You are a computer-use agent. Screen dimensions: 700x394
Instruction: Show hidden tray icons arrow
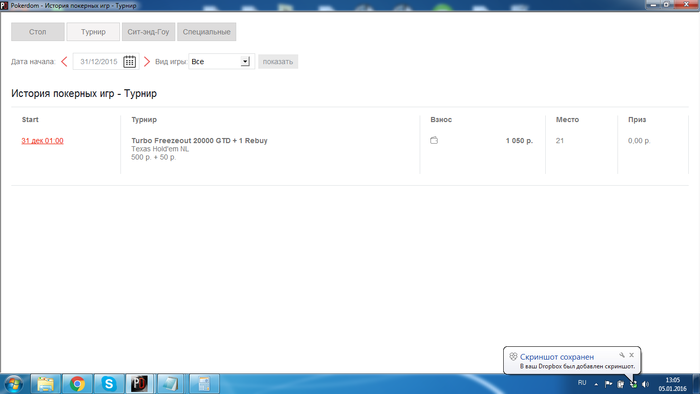coord(596,384)
